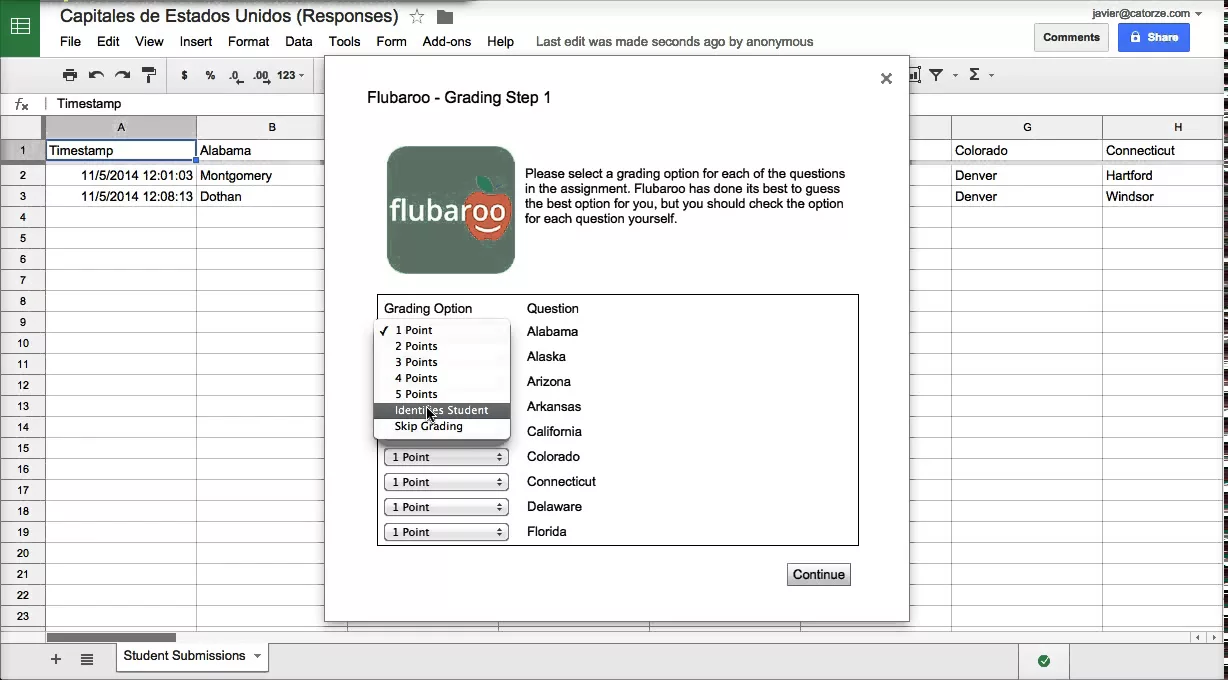
Task: Choose Skip Grading option
Action: [x=442, y=426]
